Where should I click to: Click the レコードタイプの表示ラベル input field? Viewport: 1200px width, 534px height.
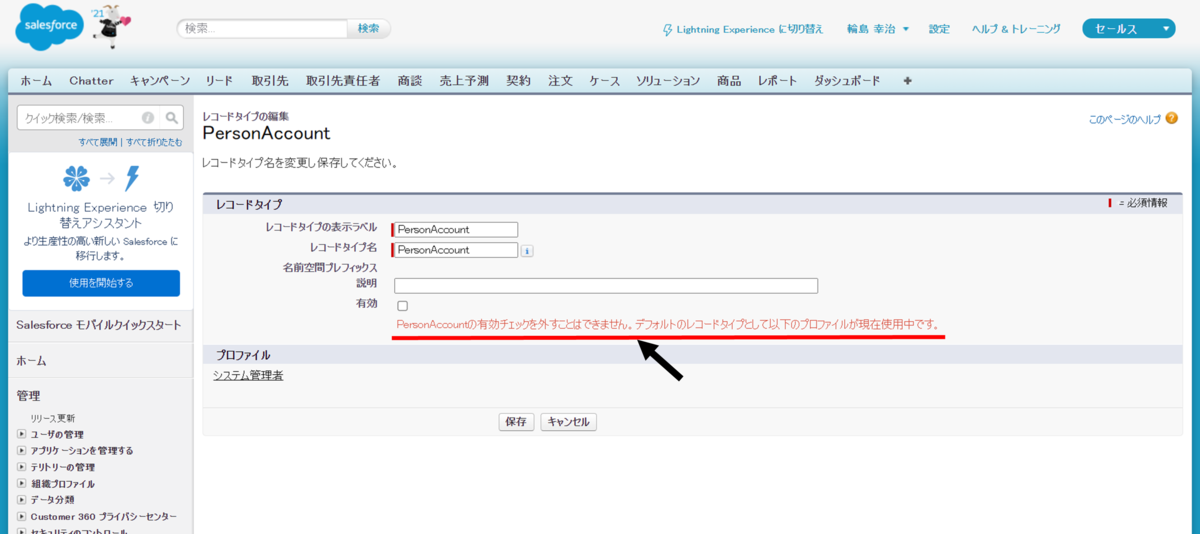[456, 230]
